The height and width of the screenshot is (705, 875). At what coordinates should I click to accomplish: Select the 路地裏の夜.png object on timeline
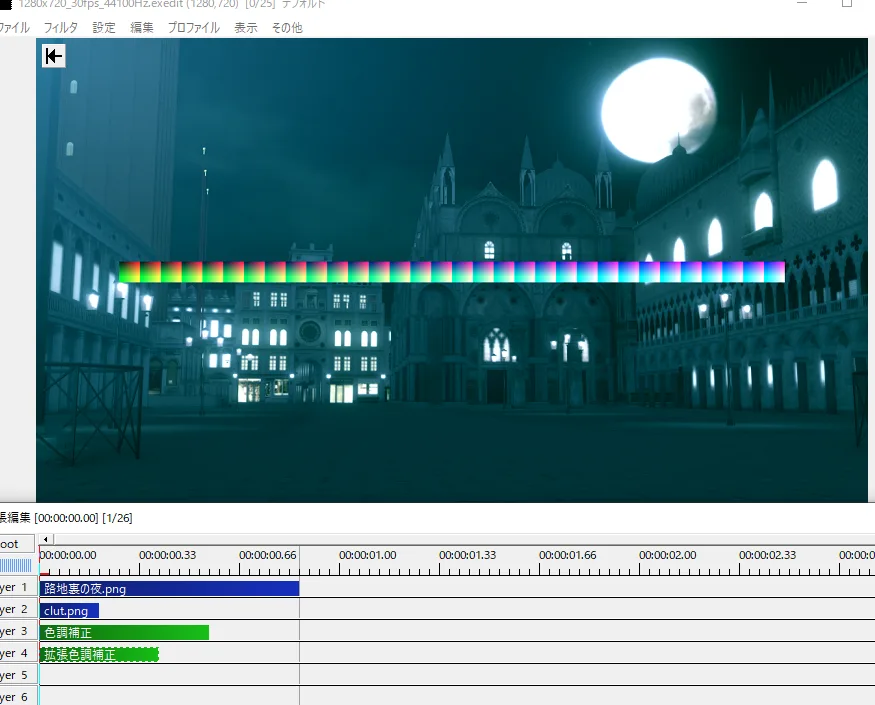(168, 589)
